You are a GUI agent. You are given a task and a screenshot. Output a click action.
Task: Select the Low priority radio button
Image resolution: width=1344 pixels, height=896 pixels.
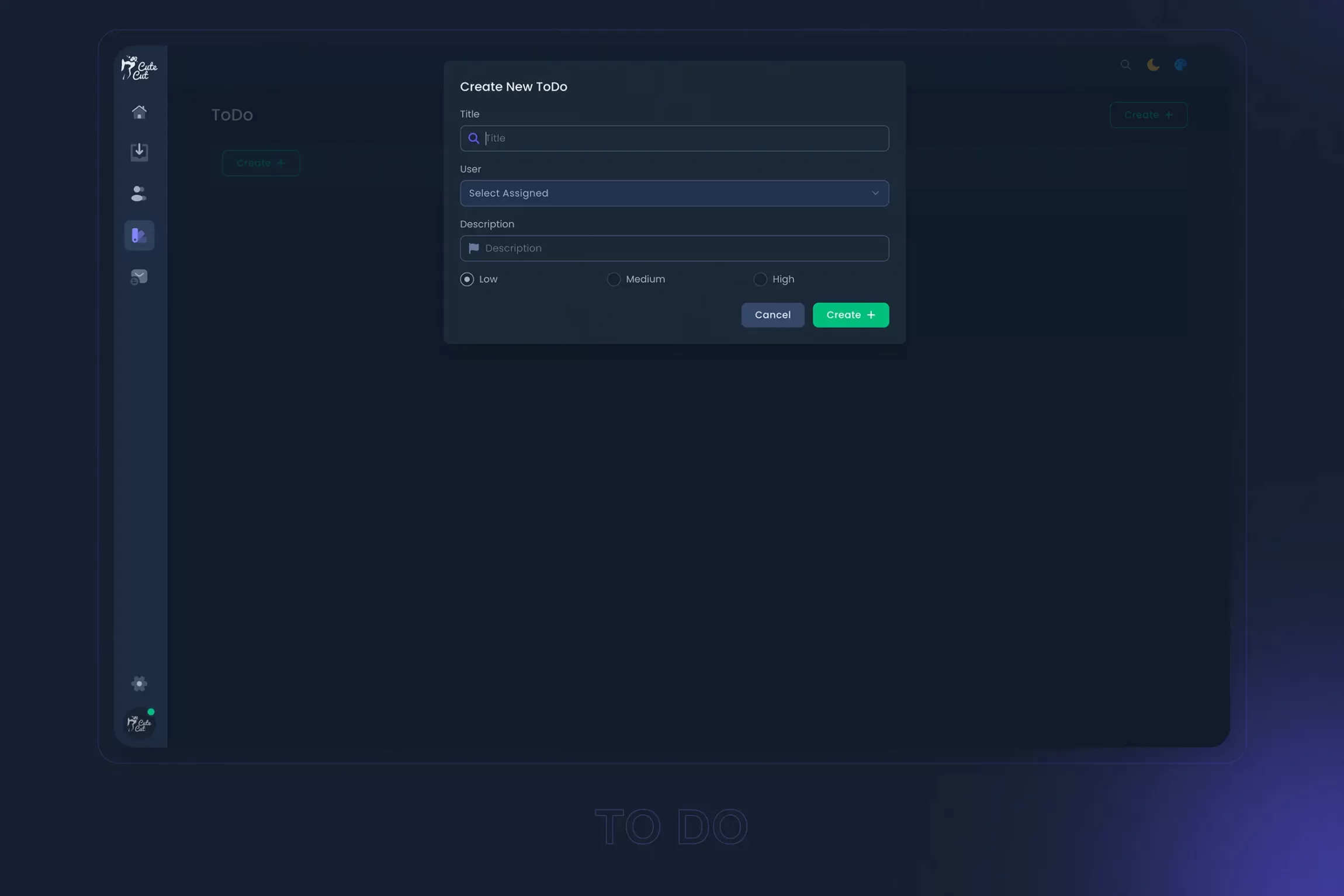coord(467,279)
